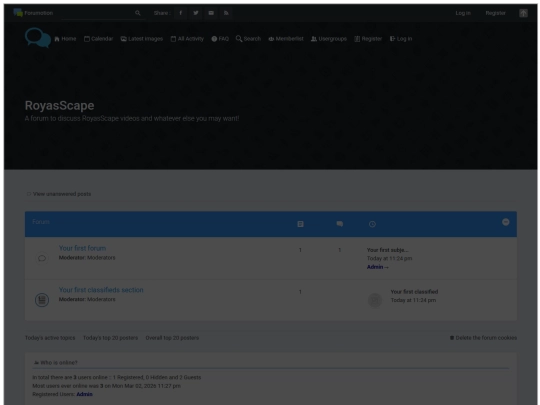This screenshot has width=540, height=405.
Task: Click the up-arrow icon at top right
Action: [x=523, y=13]
